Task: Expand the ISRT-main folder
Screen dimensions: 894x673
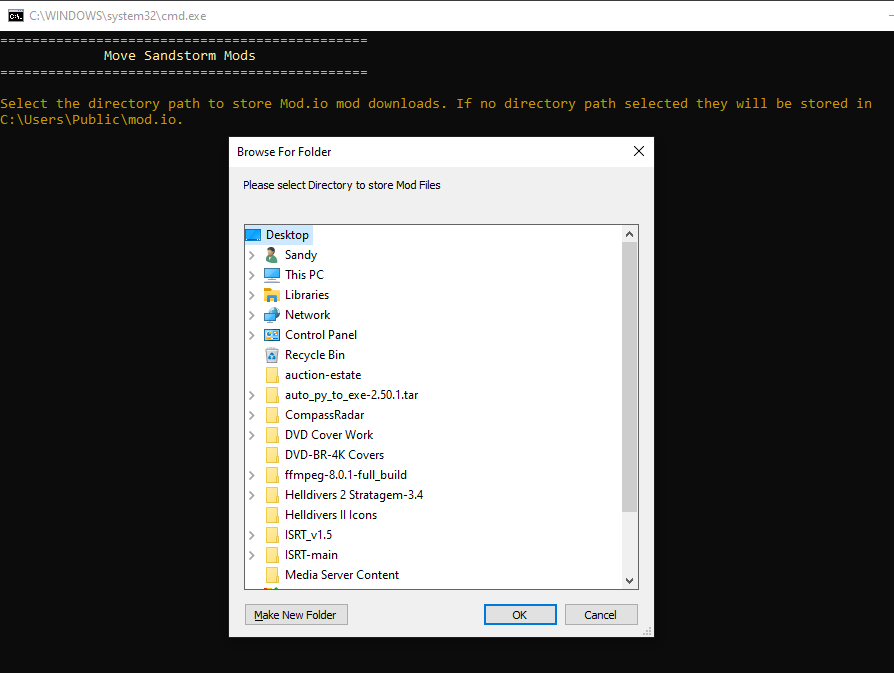Action: pyautogui.click(x=251, y=555)
